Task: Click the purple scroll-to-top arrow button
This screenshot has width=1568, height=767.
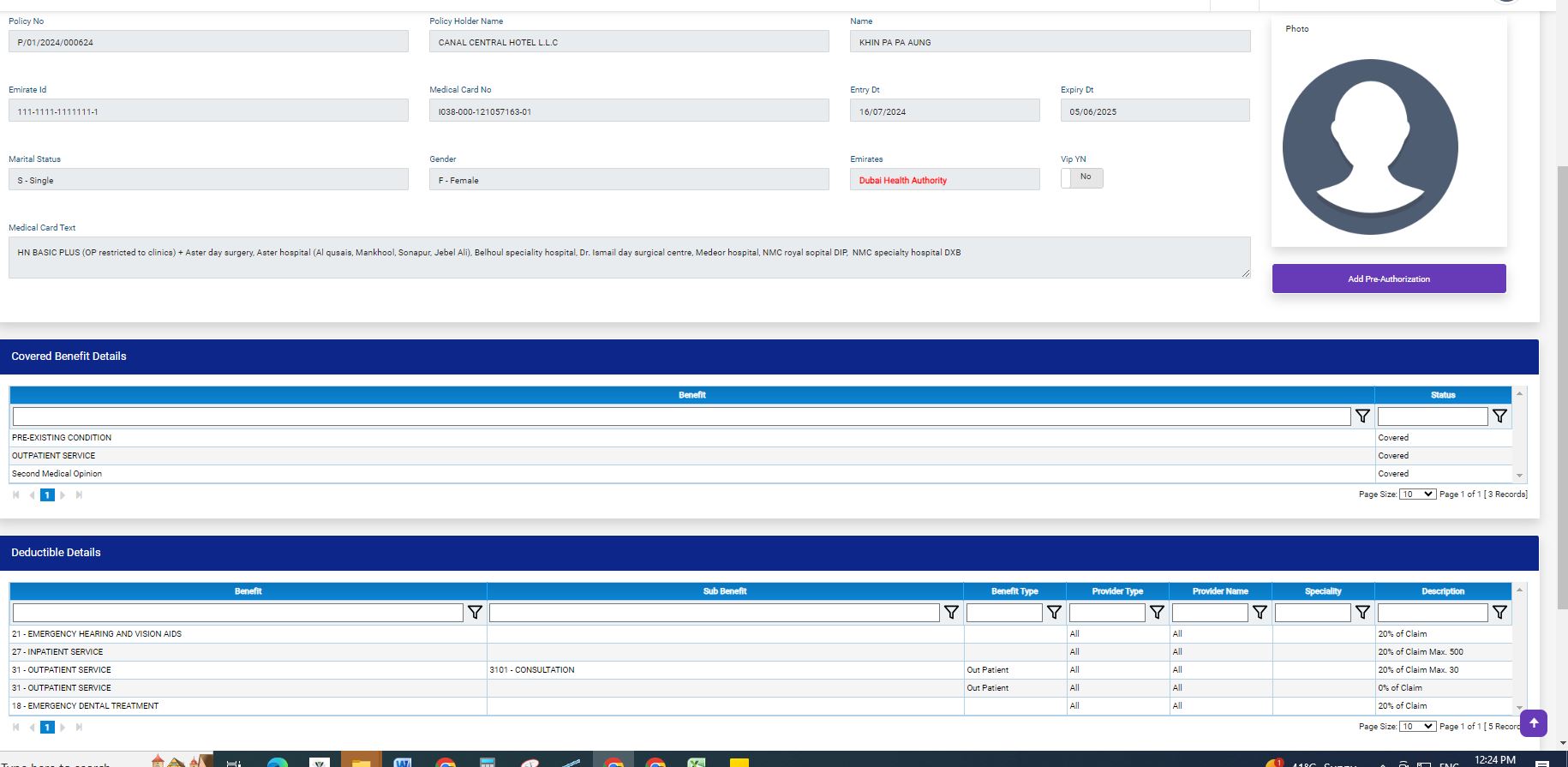Action: coord(1534,722)
